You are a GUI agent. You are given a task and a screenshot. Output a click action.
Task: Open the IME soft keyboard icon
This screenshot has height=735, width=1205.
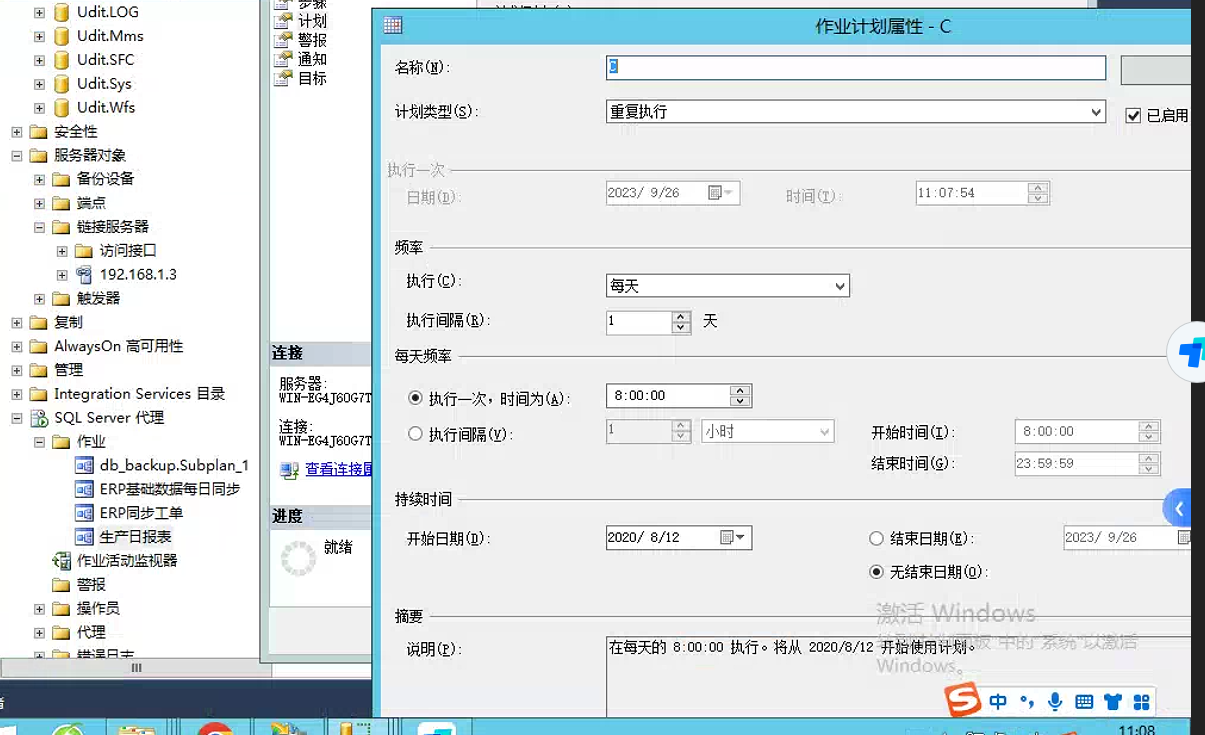pyautogui.click(x=1084, y=702)
